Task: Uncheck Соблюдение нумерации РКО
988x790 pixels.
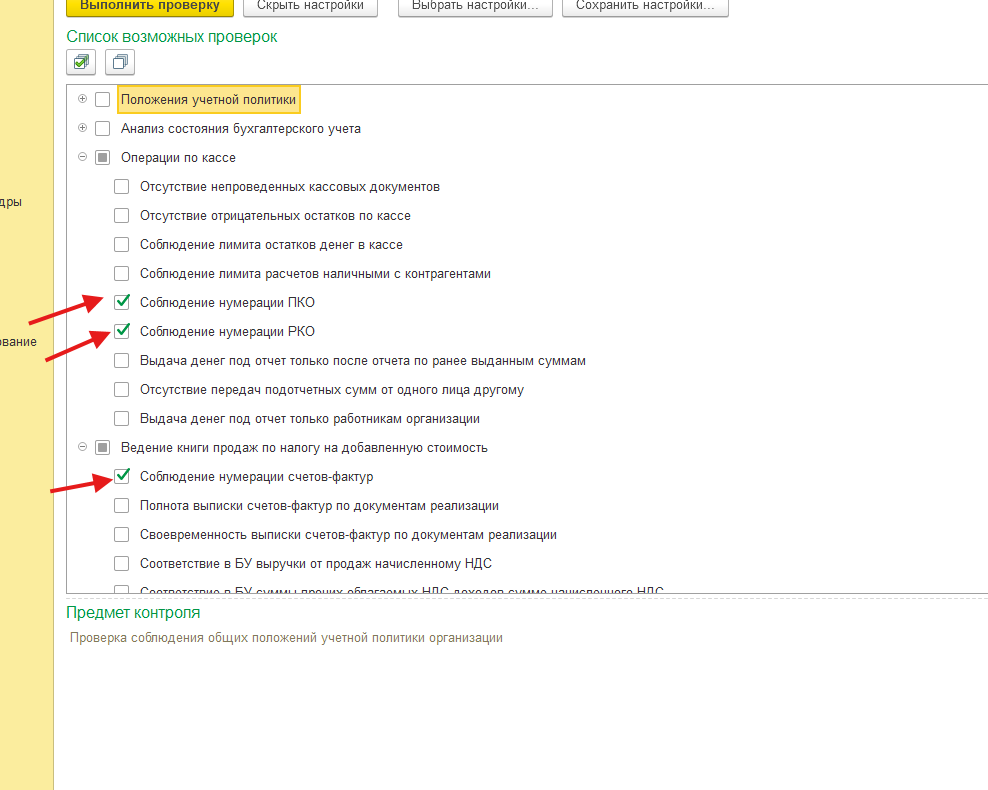Action: coord(122,331)
